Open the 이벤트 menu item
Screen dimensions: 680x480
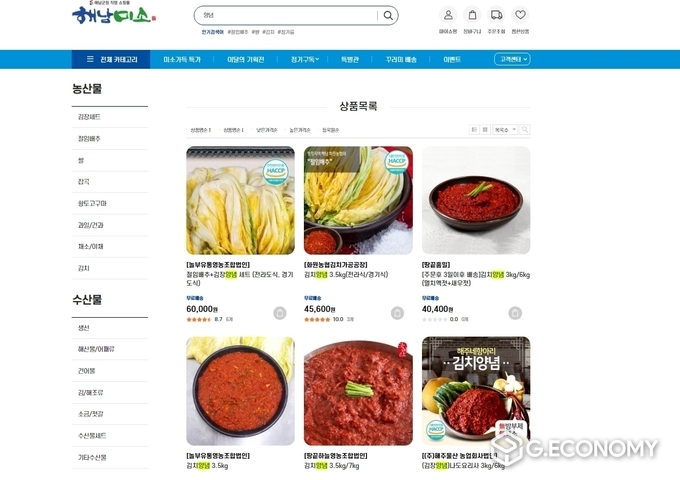coord(452,59)
